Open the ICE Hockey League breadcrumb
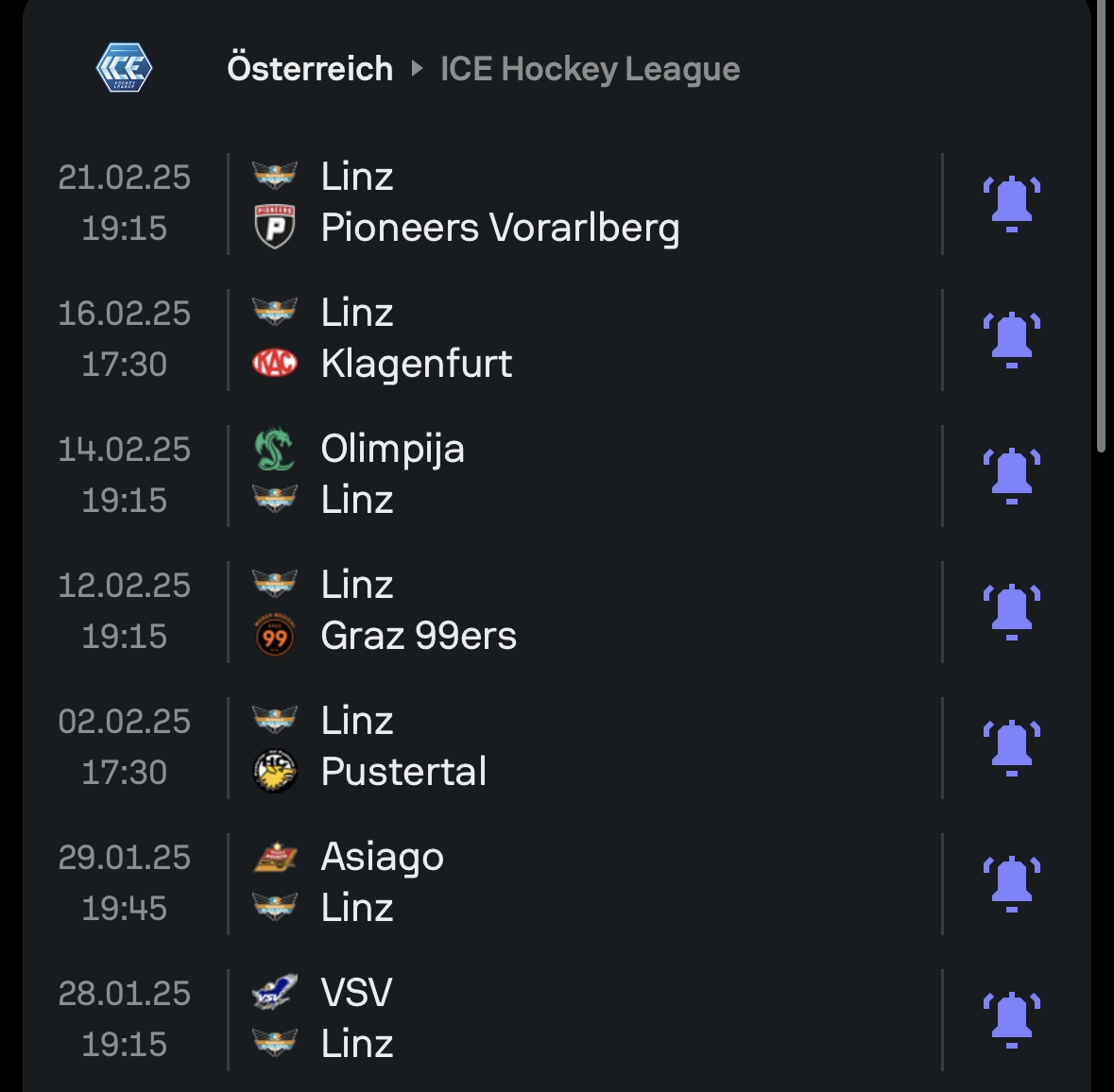This screenshot has width=1114, height=1092. [590, 69]
